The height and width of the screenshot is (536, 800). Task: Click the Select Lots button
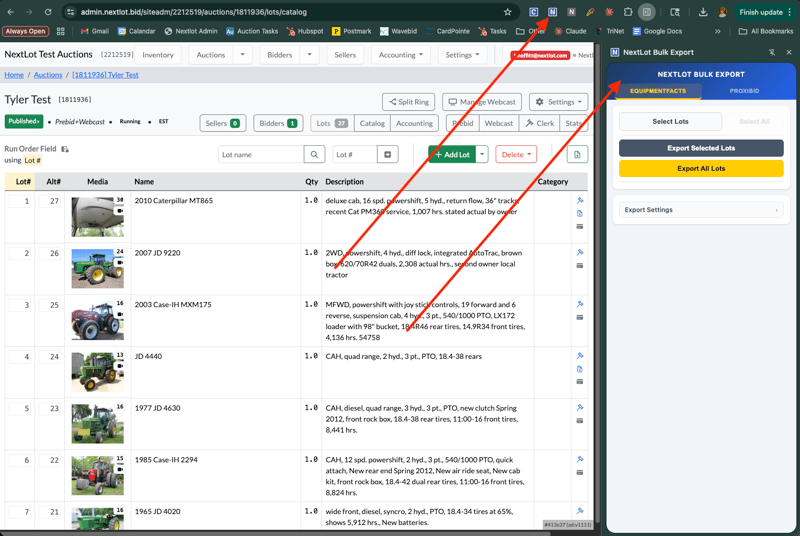[x=670, y=121]
